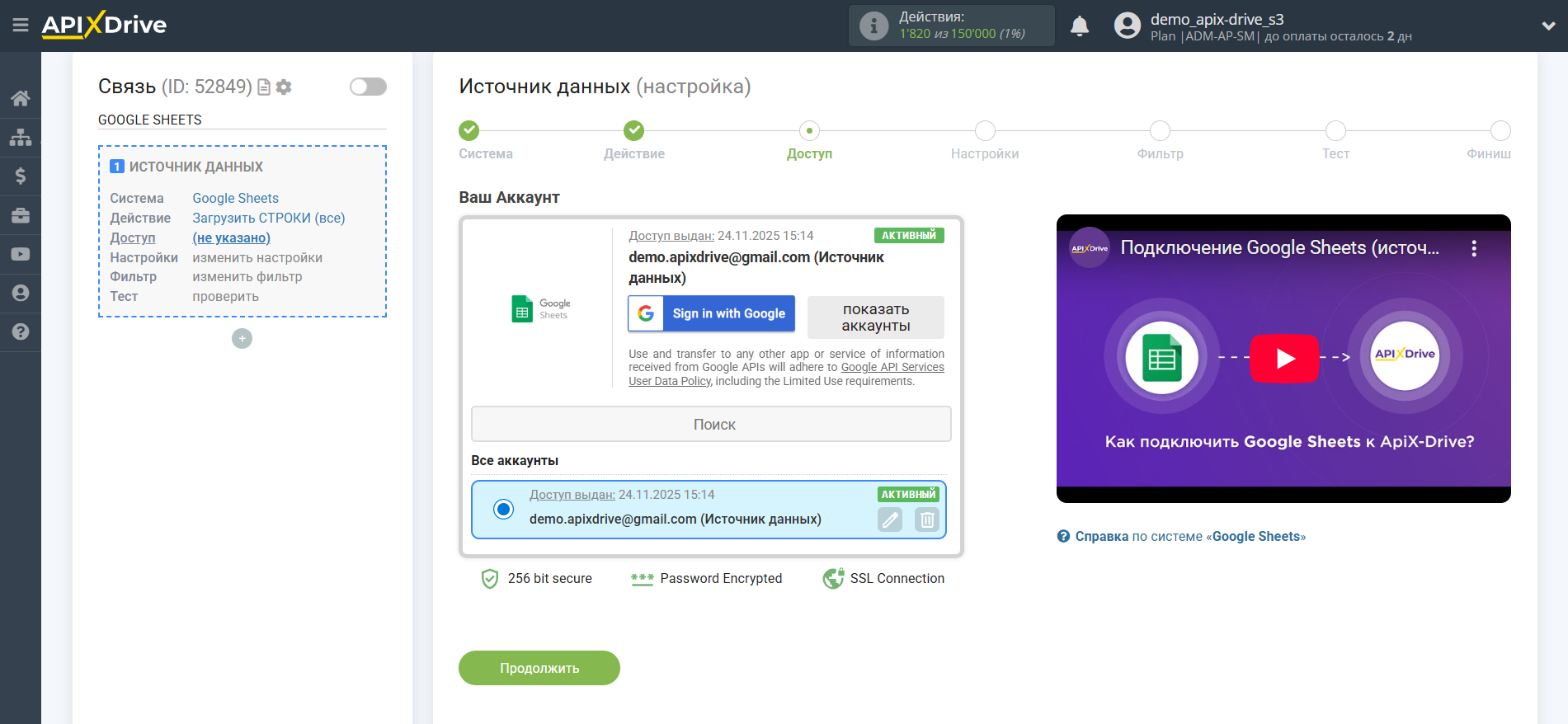Image resolution: width=1568 pixels, height=724 pixels.
Task: Open Справка по системе Google Sheets link
Action: click(1190, 536)
